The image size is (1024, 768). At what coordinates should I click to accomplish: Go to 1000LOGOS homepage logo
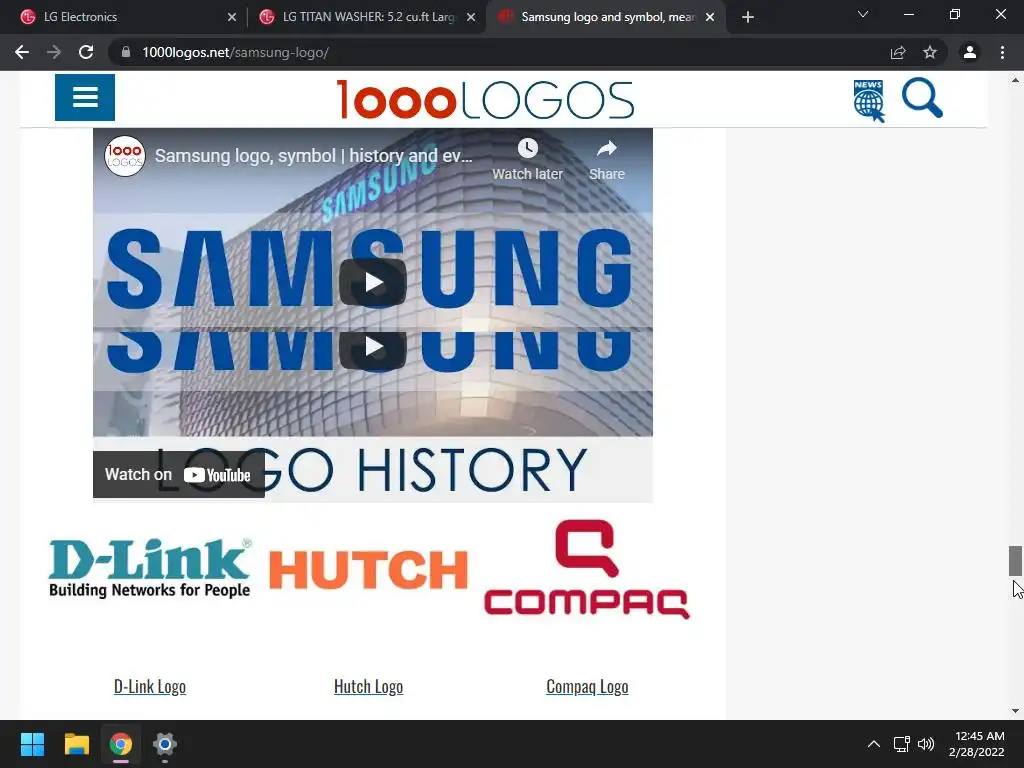[485, 99]
